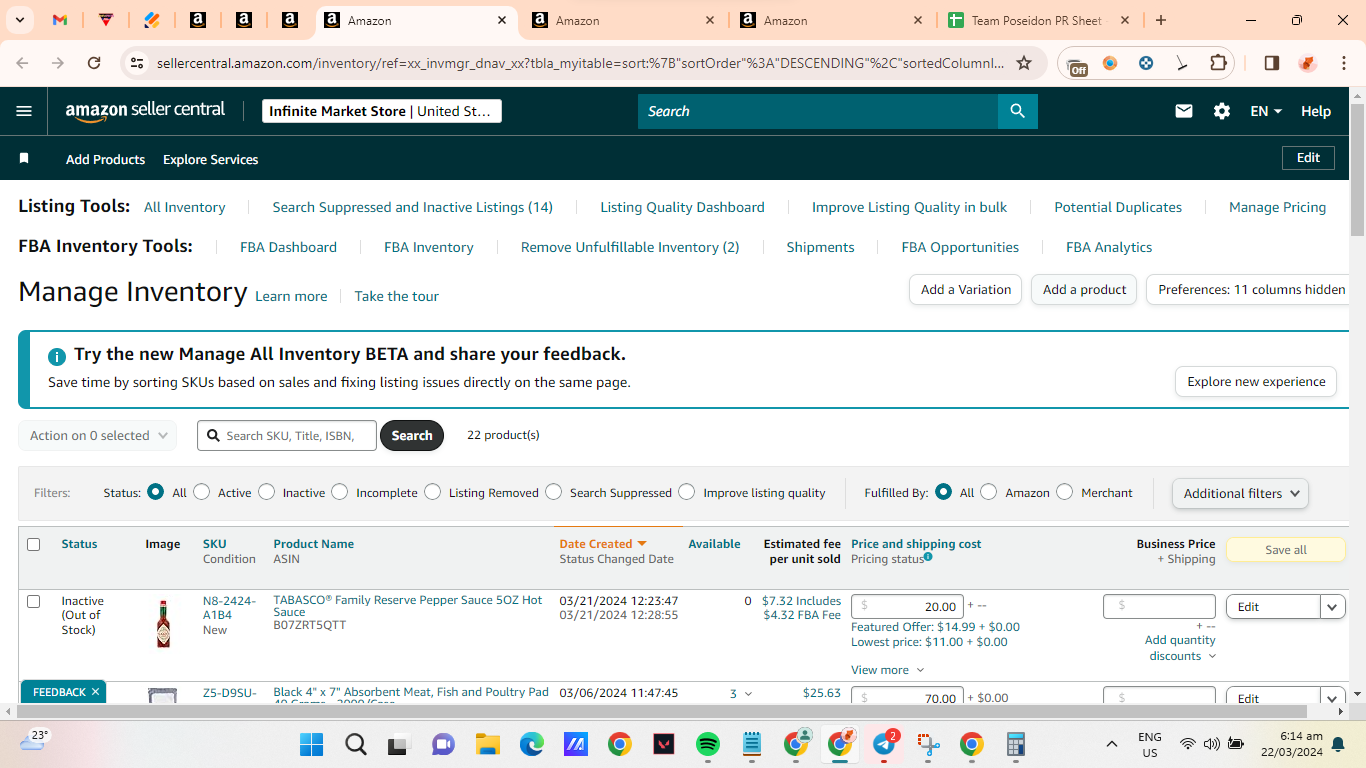1366x768 pixels.
Task: Open the browser side panel
Action: point(1272,63)
